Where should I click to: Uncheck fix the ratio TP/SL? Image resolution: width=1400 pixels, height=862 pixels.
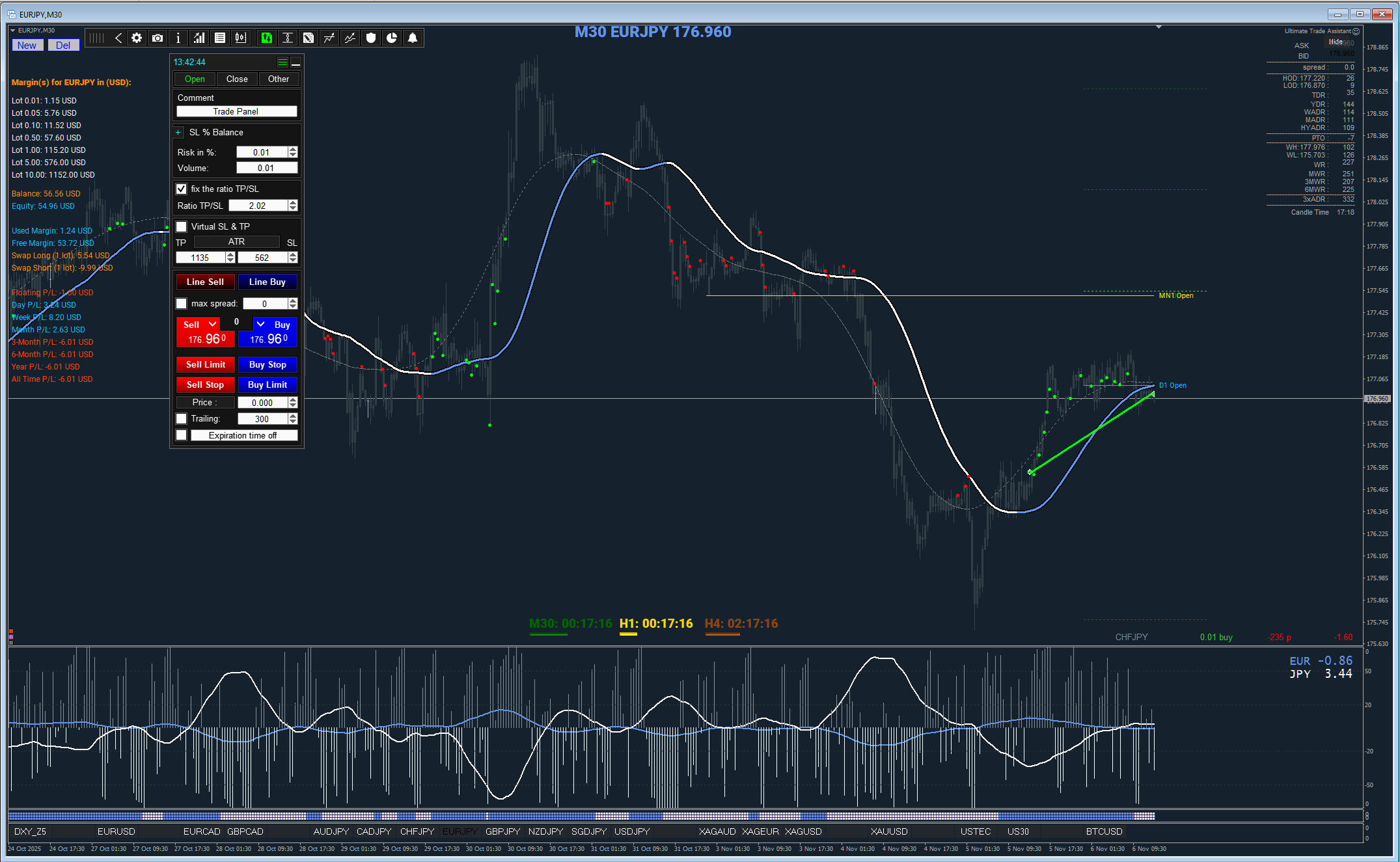[182, 189]
